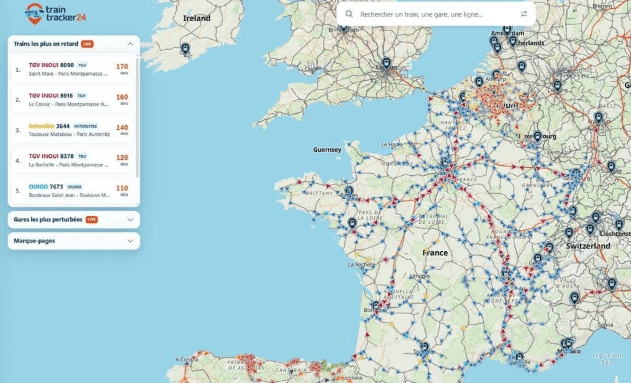The height and width of the screenshot is (383, 631).
Task: Focus the Rechercher un train search field
Action: [436, 14]
